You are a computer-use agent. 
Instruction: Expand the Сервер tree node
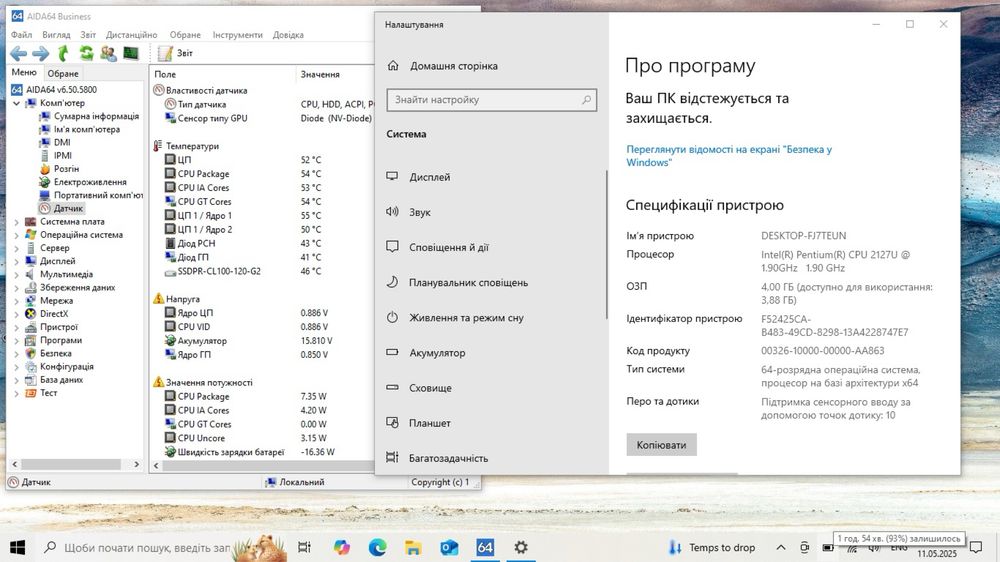pos(17,248)
